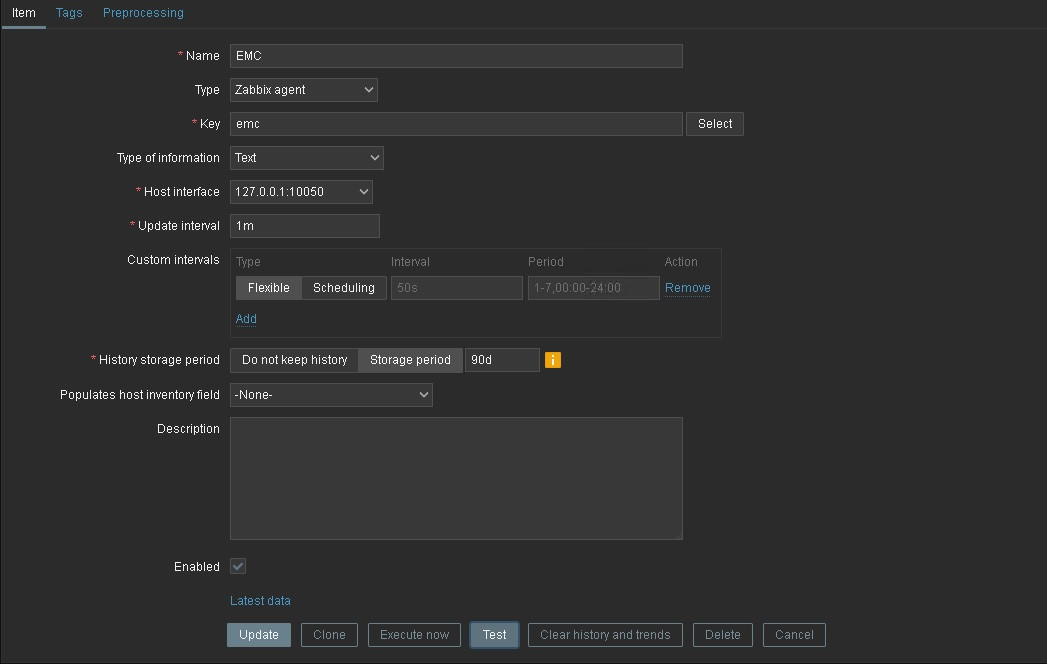The width and height of the screenshot is (1047, 664).
Task: Toggle the Enabled checkbox
Action: click(x=238, y=567)
